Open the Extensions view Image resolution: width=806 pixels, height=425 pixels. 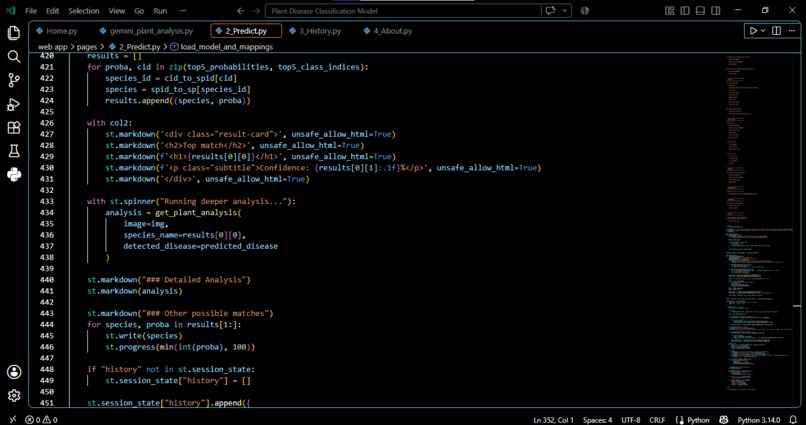pos(14,127)
